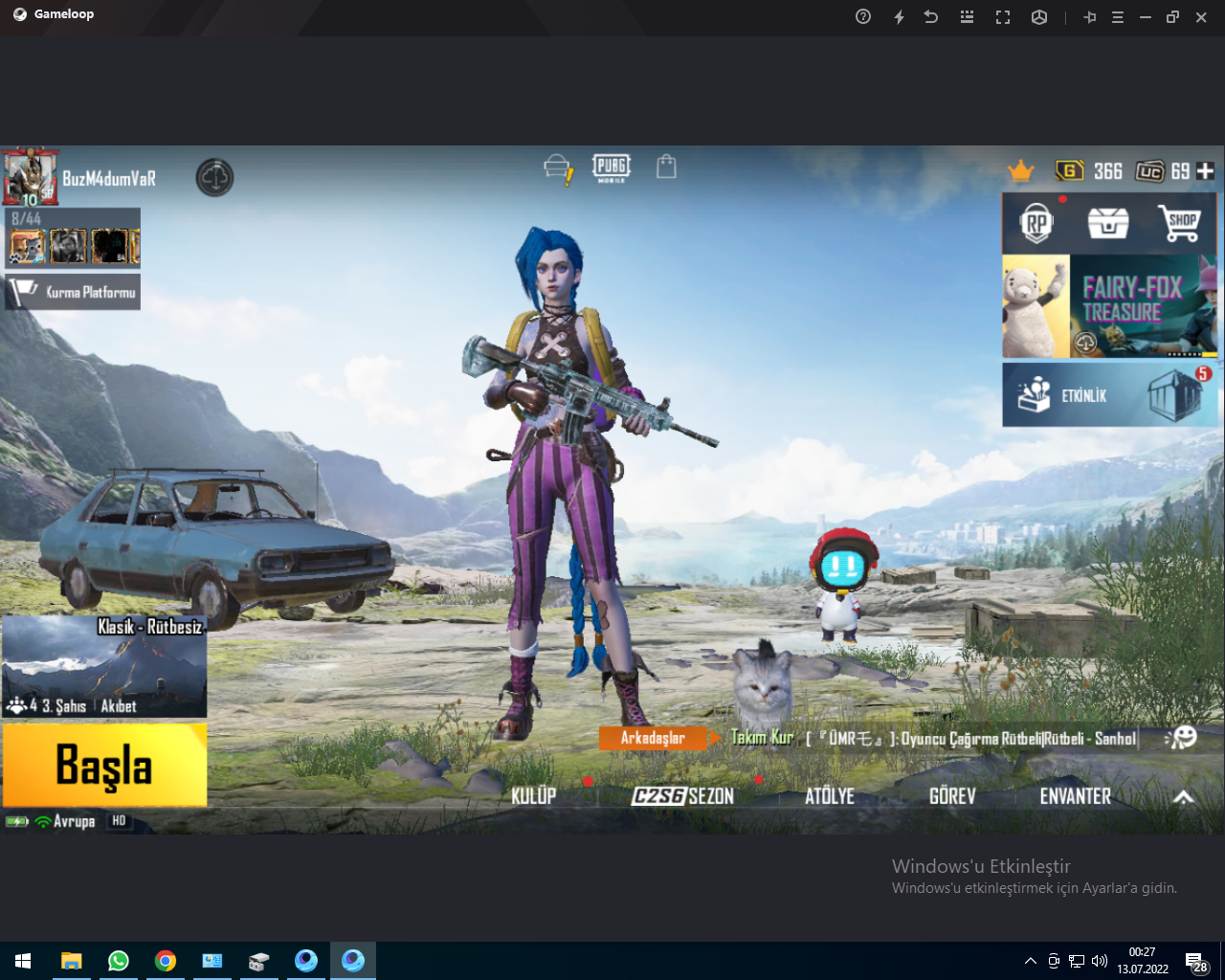The image size is (1225, 980).
Task: Add UC with the plus button
Action: [1205, 171]
